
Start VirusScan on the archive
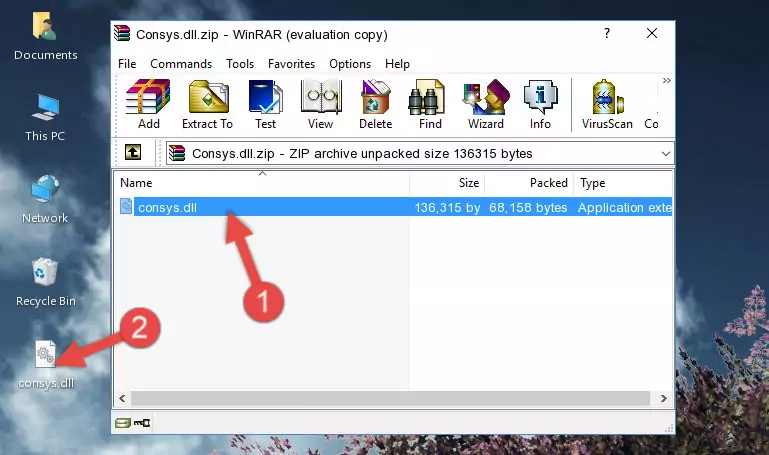[x=607, y=104]
